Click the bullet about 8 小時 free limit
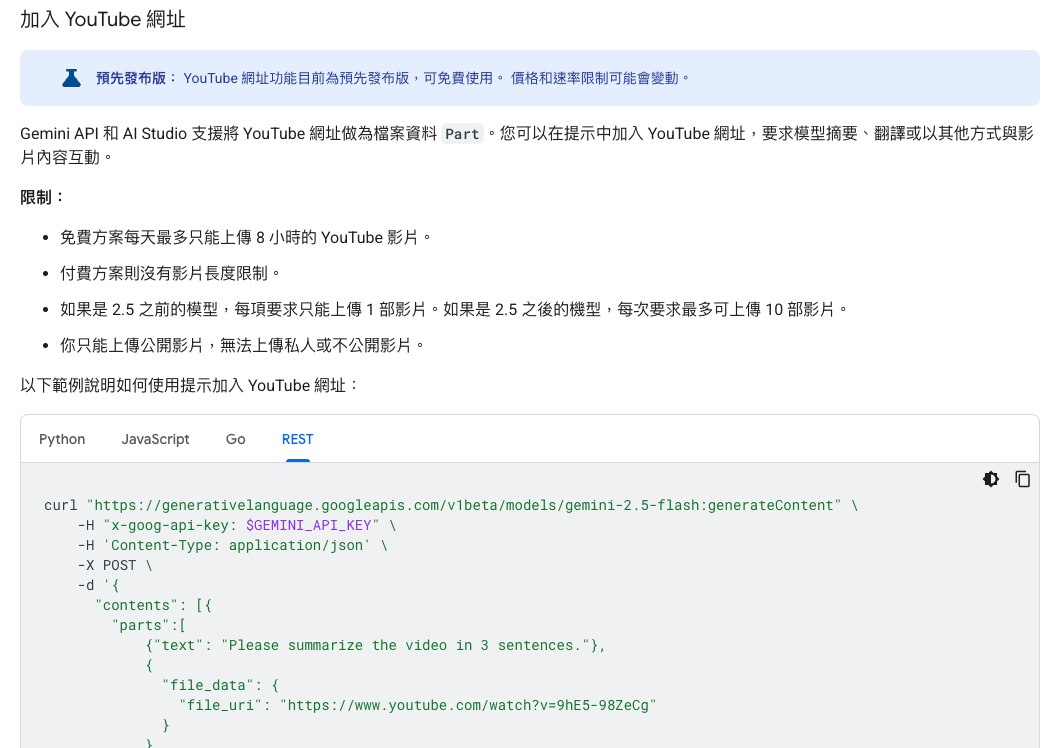The image size is (1061, 748). click(x=245, y=237)
